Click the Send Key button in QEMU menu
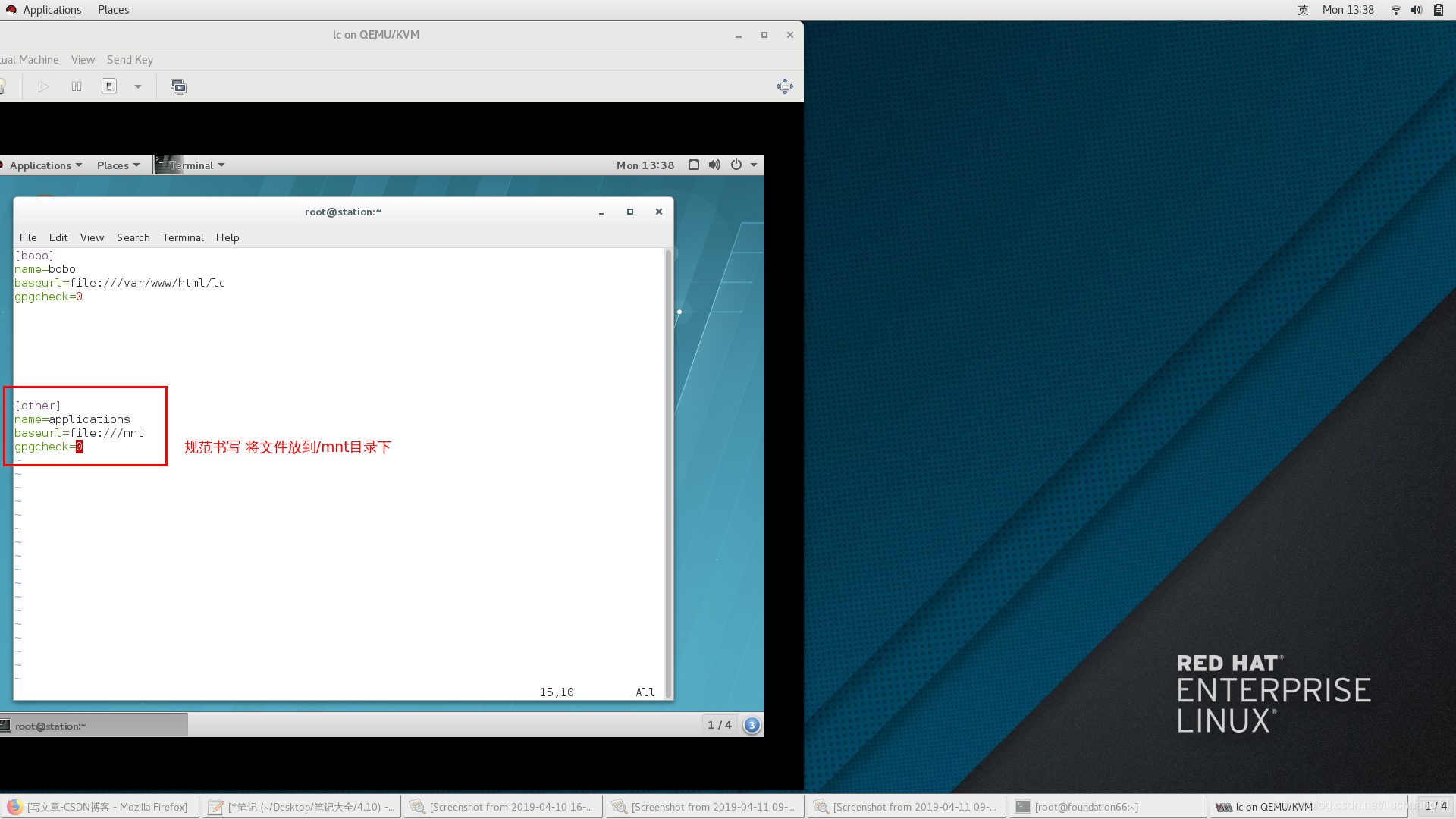The height and width of the screenshot is (819, 1456). click(129, 59)
